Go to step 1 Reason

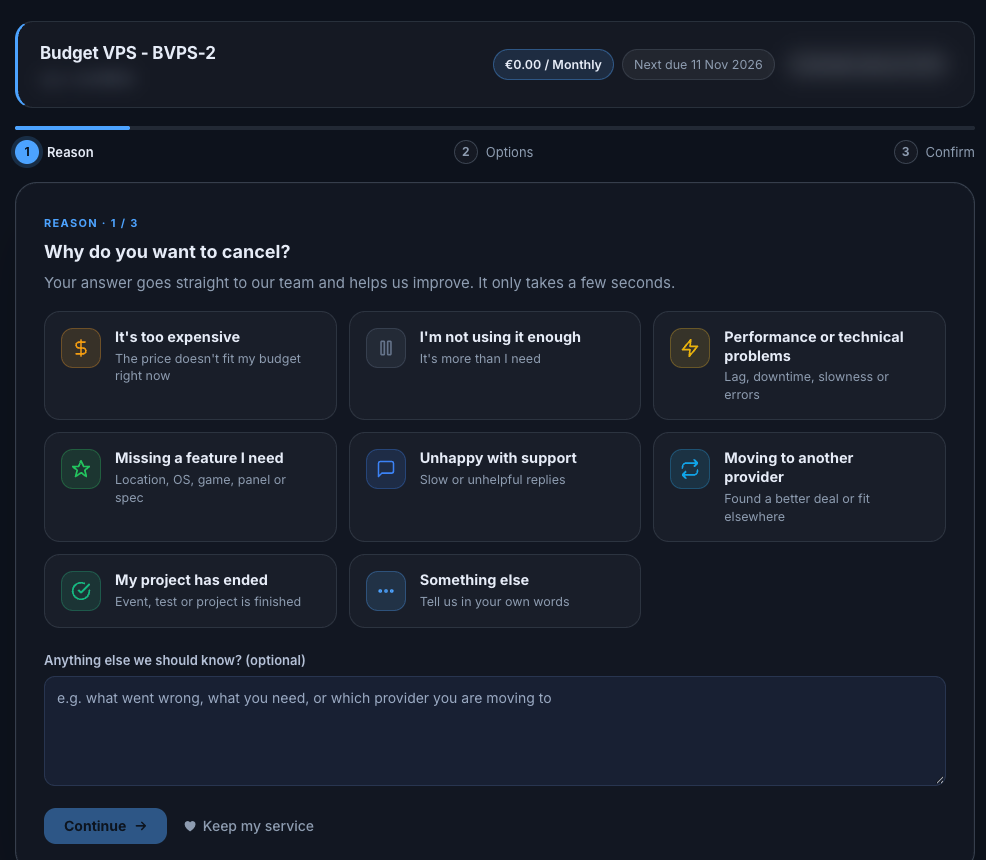tap(54, 152)
